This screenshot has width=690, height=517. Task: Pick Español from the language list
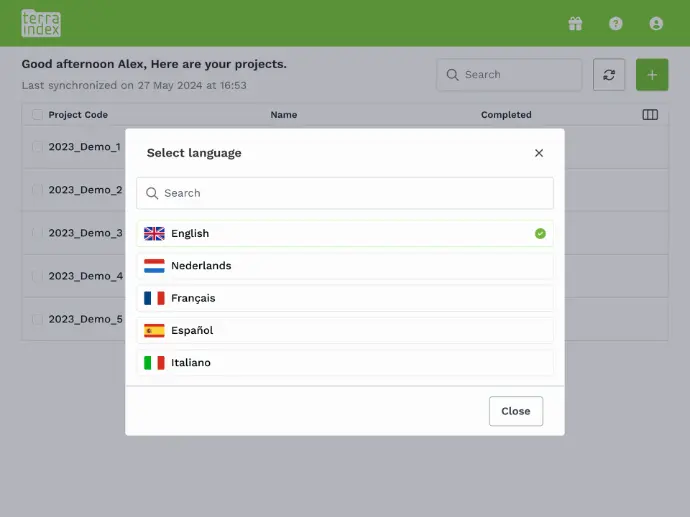tap(345, 330)
